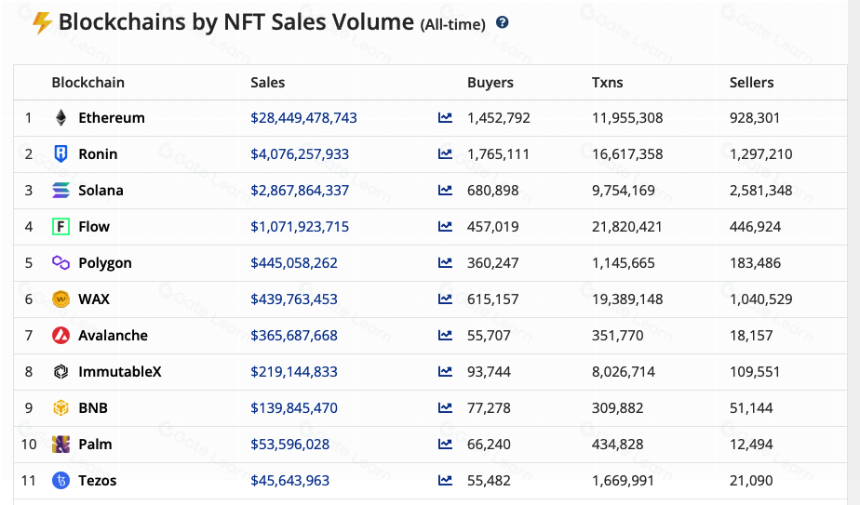Click the Tezos logo icon
The image size is (860, 505).
pos(61,480)
